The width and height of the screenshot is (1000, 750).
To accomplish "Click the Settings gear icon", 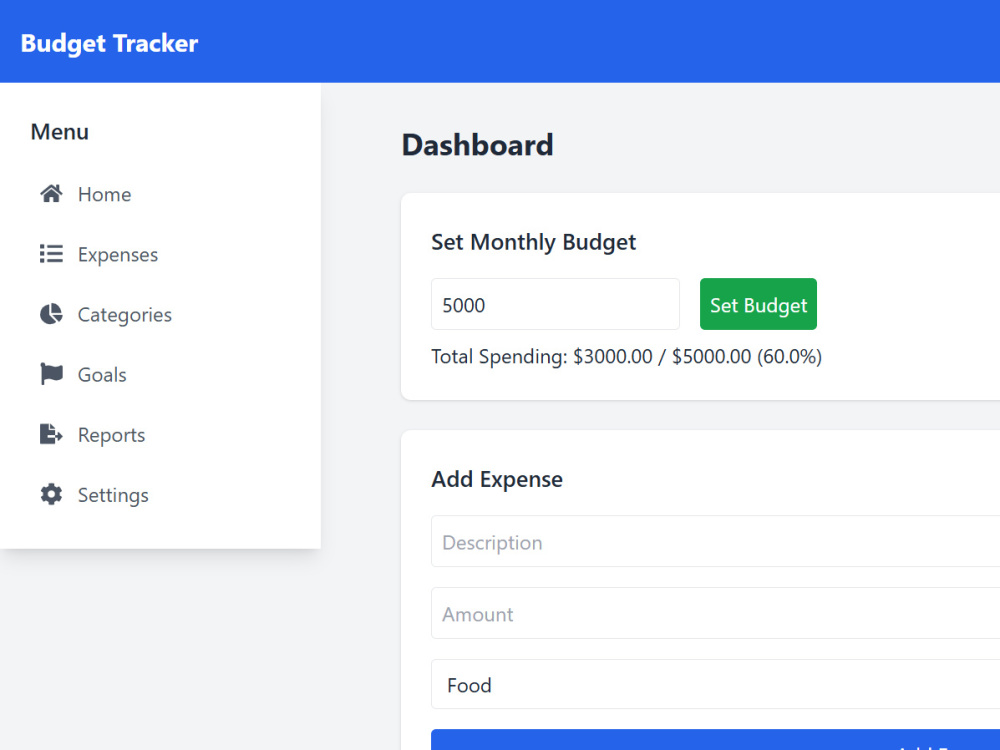I will [x=51, y=494].
